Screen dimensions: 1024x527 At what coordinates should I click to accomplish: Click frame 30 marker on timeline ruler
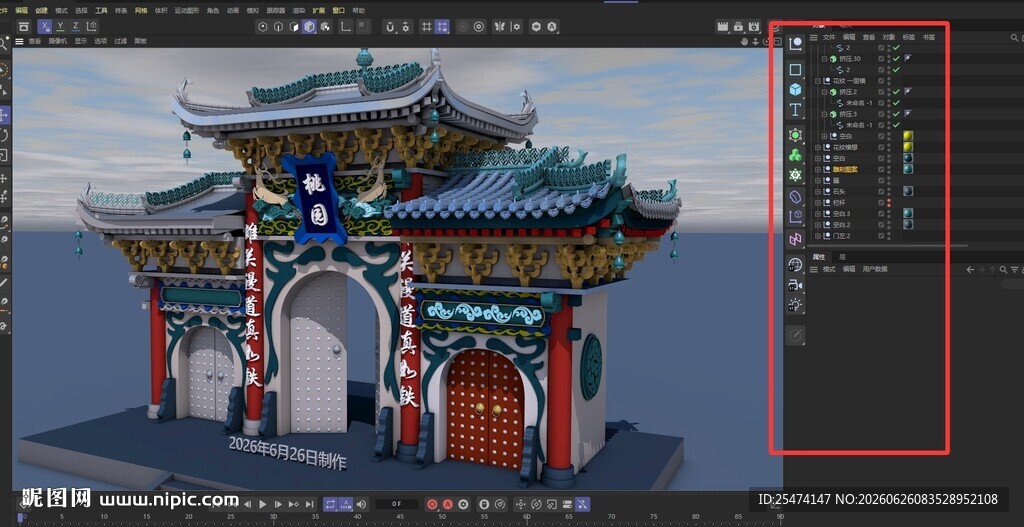pos(273,517)
